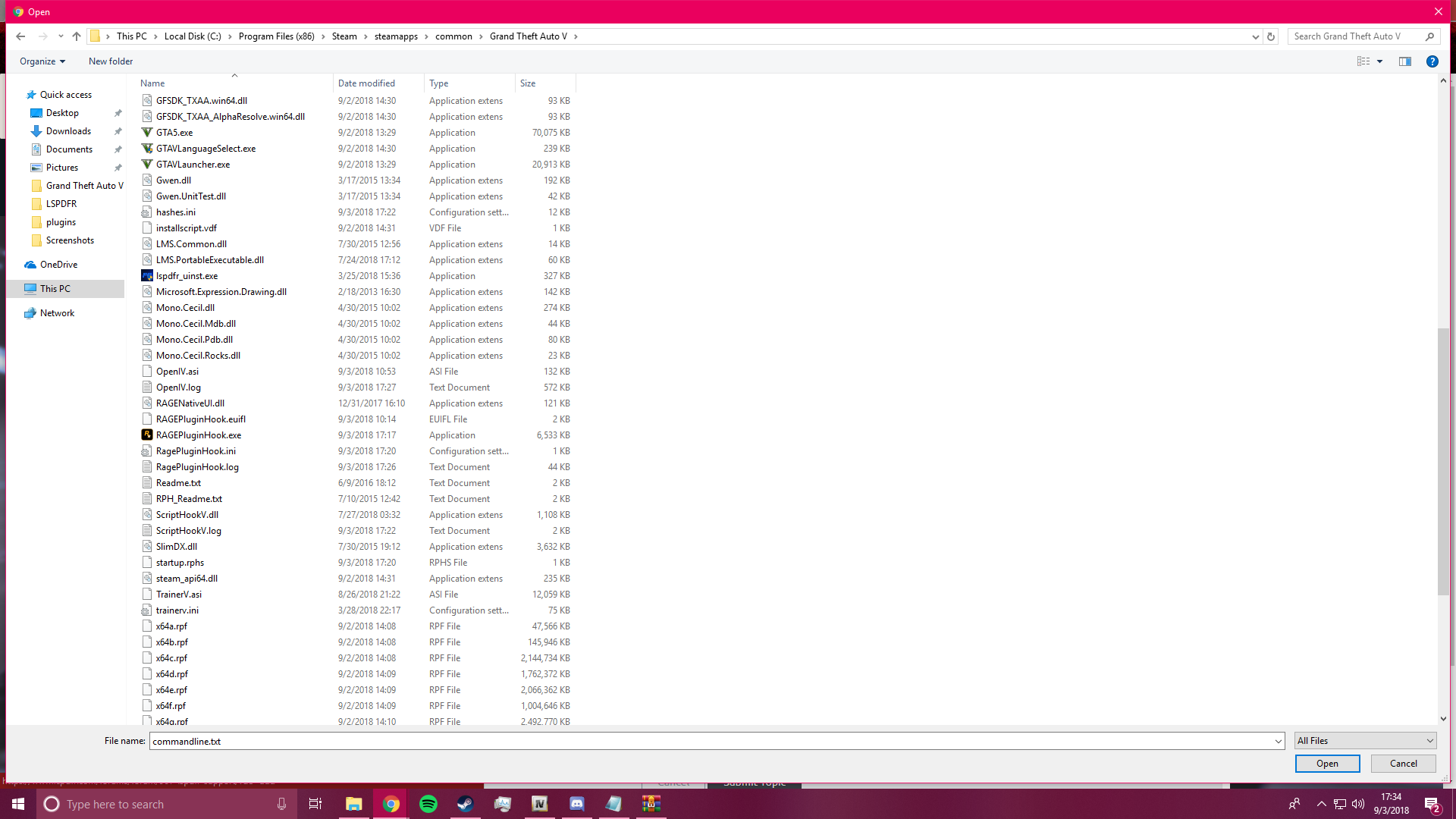Click the New folder button
This screenshot has width=1456, height=819.
click(x=111, y=61)
